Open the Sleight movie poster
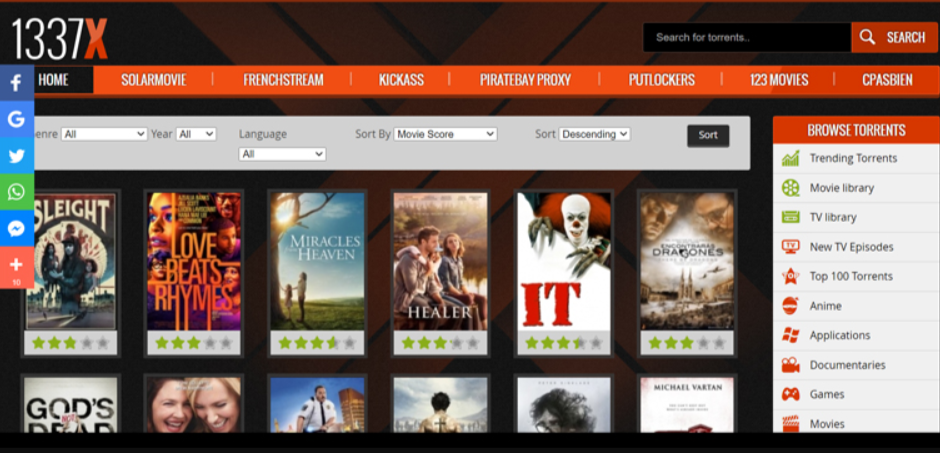940x453 pixels. click(71, 261)
